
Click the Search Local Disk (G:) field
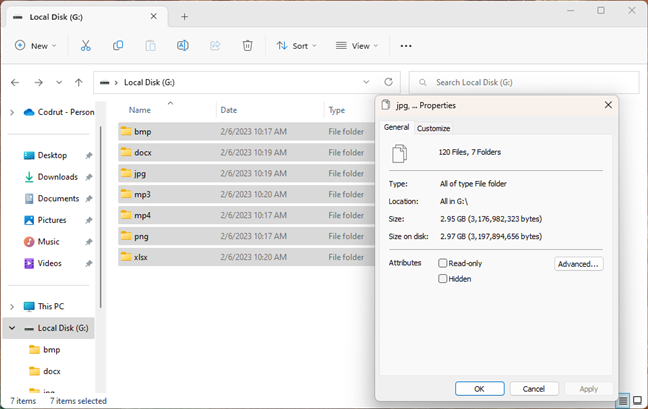[524, 82]
